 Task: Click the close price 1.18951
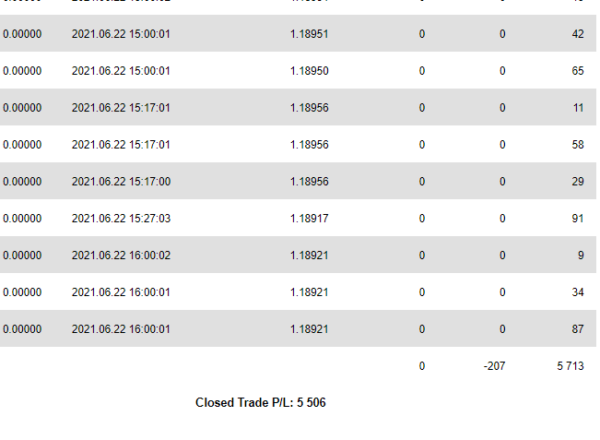click(309, 34)
